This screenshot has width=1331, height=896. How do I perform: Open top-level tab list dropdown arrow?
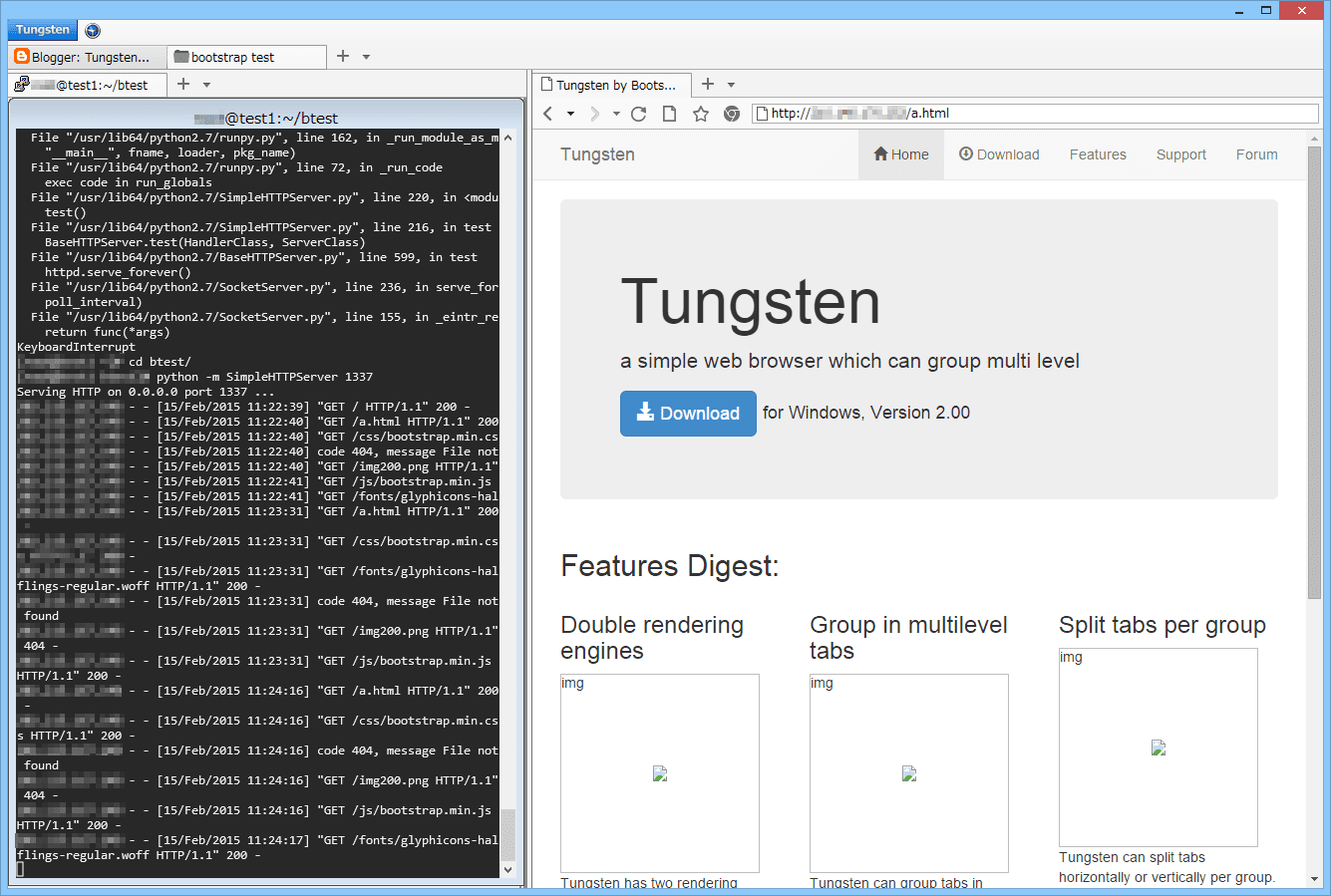tap(366, 57)
